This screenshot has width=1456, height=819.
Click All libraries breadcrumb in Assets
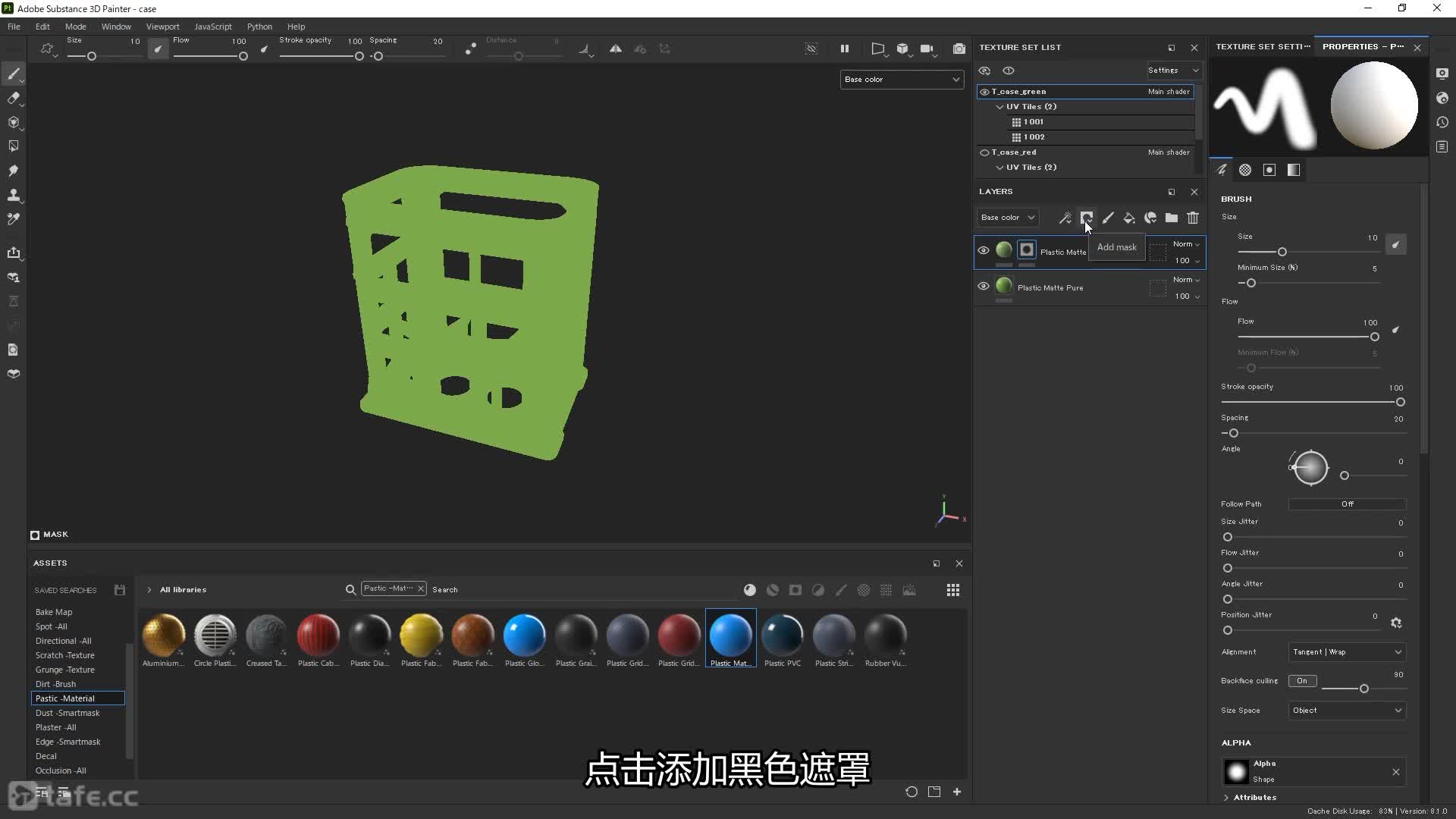coord(183,590)
